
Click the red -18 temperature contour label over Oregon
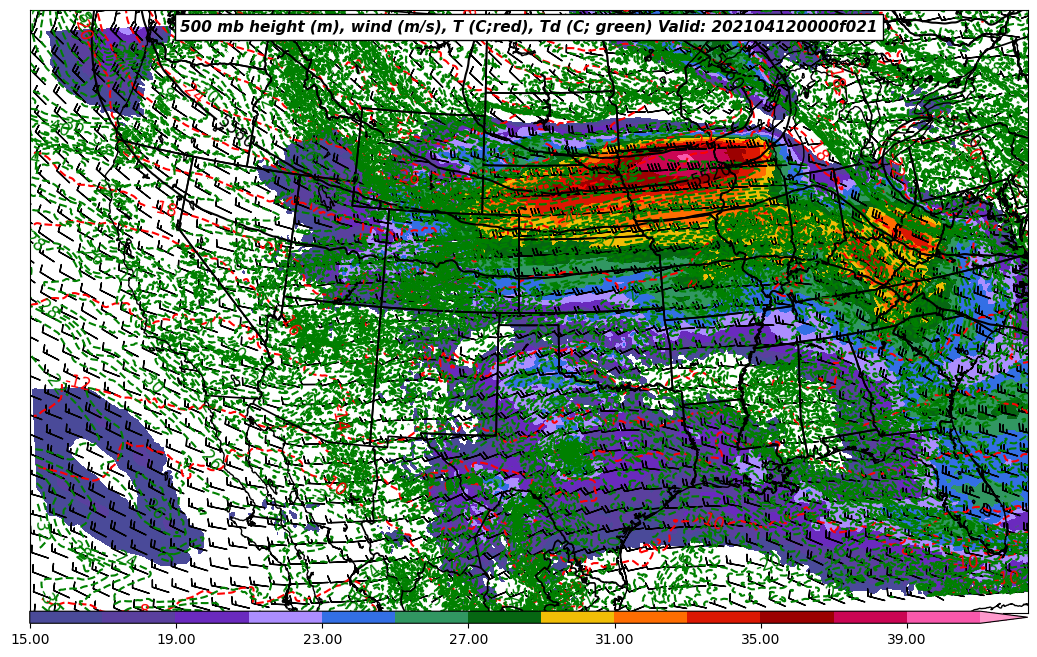coord(167,208)
